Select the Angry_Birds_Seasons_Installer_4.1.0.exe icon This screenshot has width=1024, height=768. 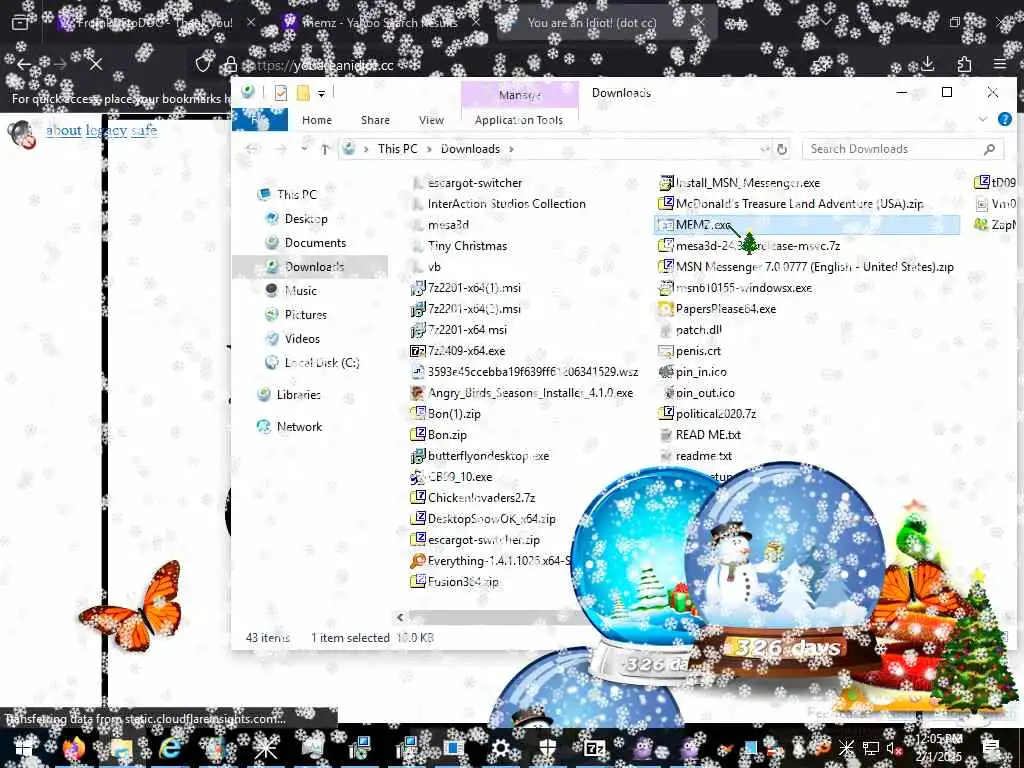pos(417,393)
